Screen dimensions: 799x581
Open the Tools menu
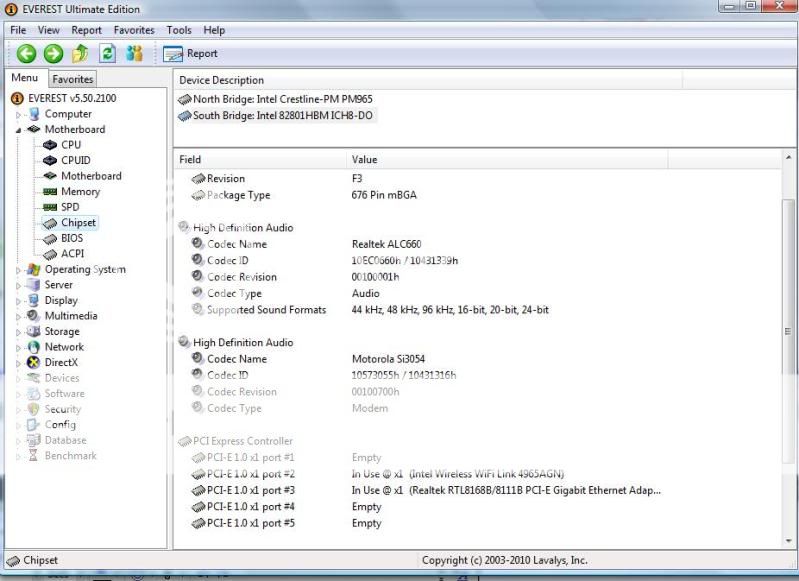tap(179, 30)
